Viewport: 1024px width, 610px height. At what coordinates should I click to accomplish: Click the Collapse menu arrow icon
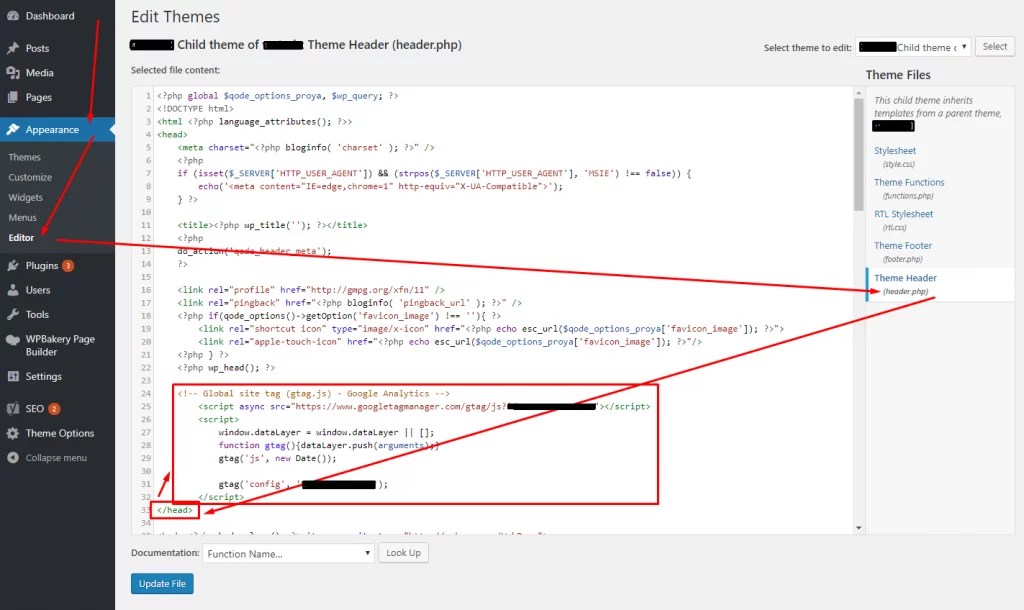[x=12, y=458]
